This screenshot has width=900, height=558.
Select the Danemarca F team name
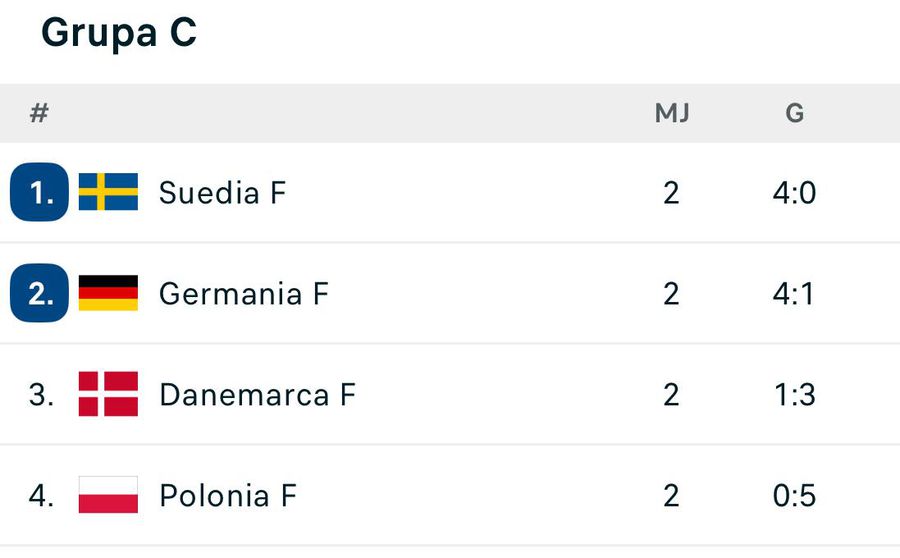click(x=257, y=394)
